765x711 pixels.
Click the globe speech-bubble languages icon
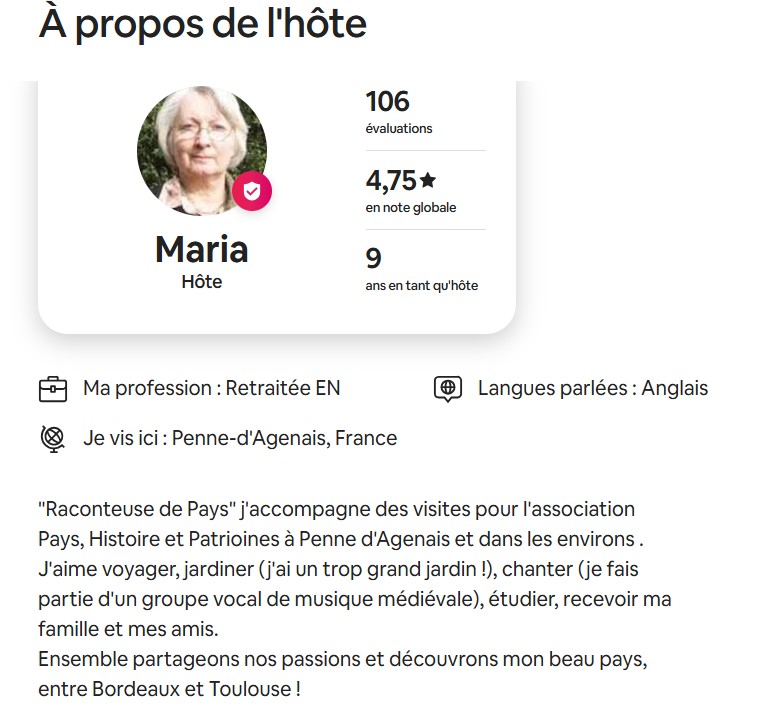[448, 389]
